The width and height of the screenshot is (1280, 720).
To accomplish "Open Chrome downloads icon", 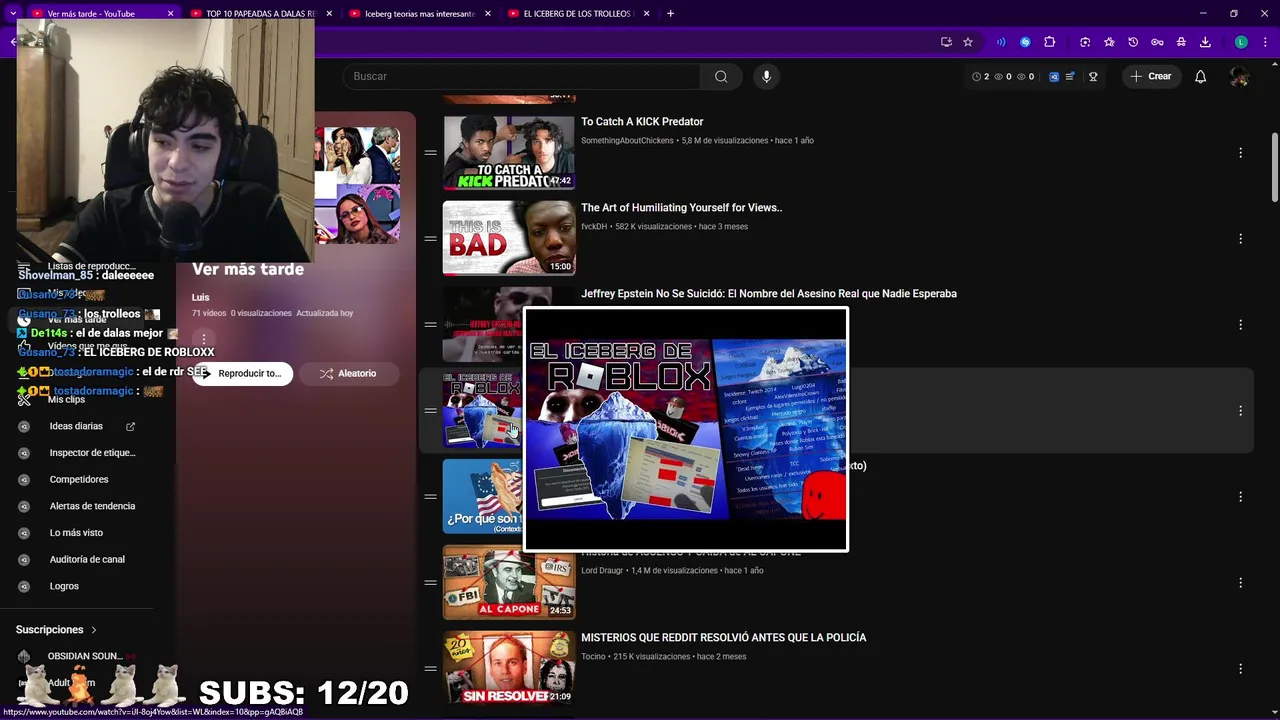I will [x=1205, y=42].
